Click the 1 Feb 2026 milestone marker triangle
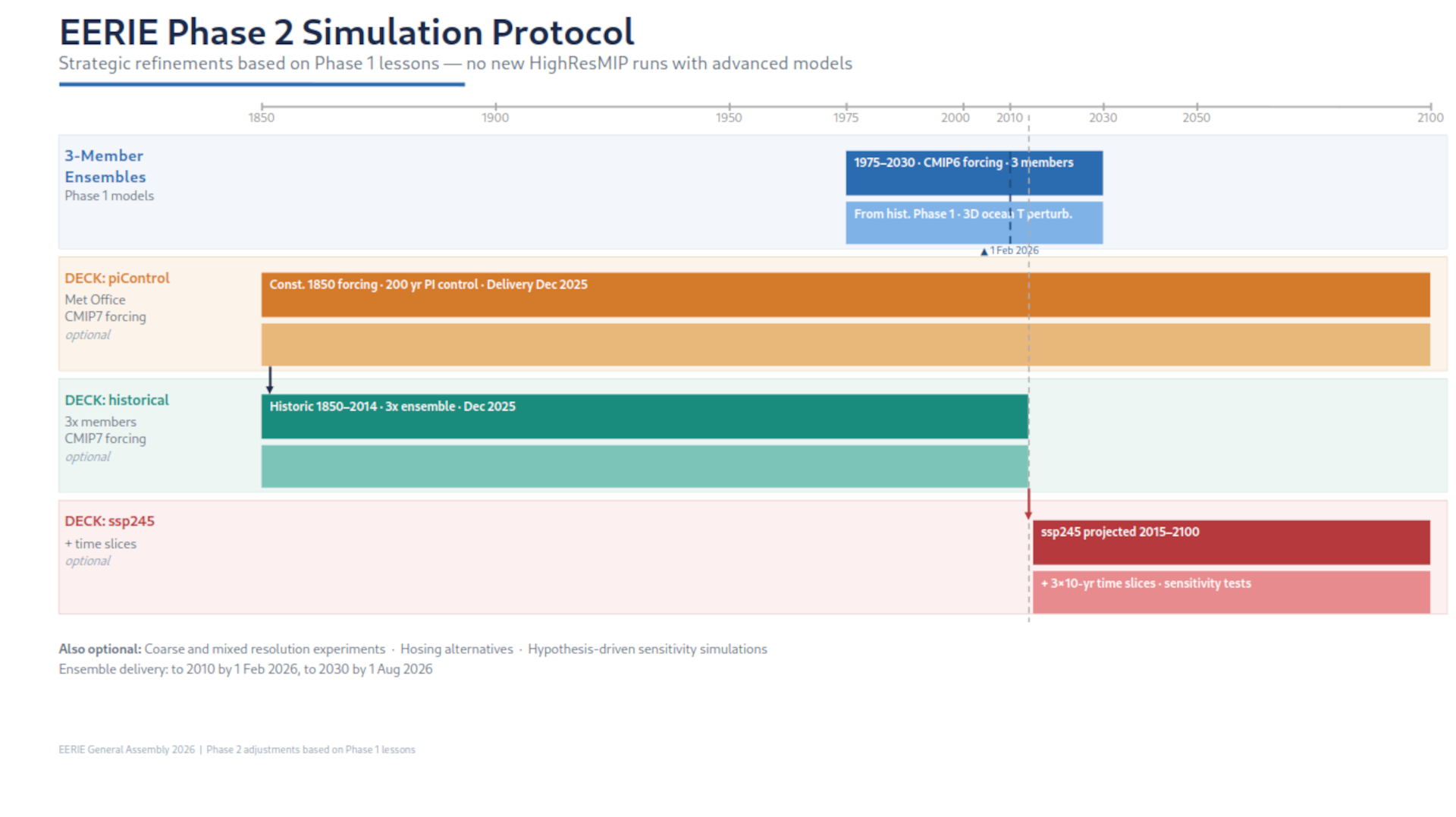Image resolution: width=1456 pixels, height=817 pixels. [984, 252]
